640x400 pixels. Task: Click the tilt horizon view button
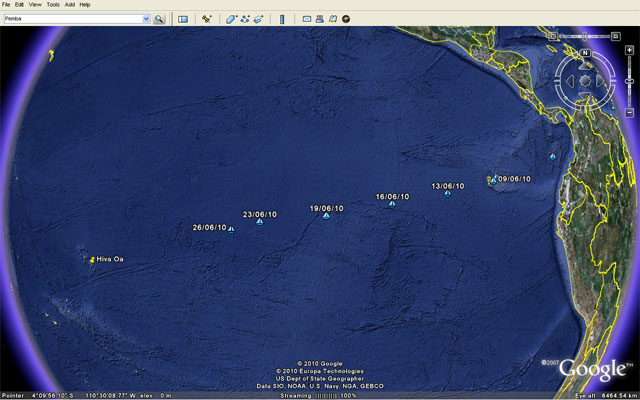click(x=616, y=37)
